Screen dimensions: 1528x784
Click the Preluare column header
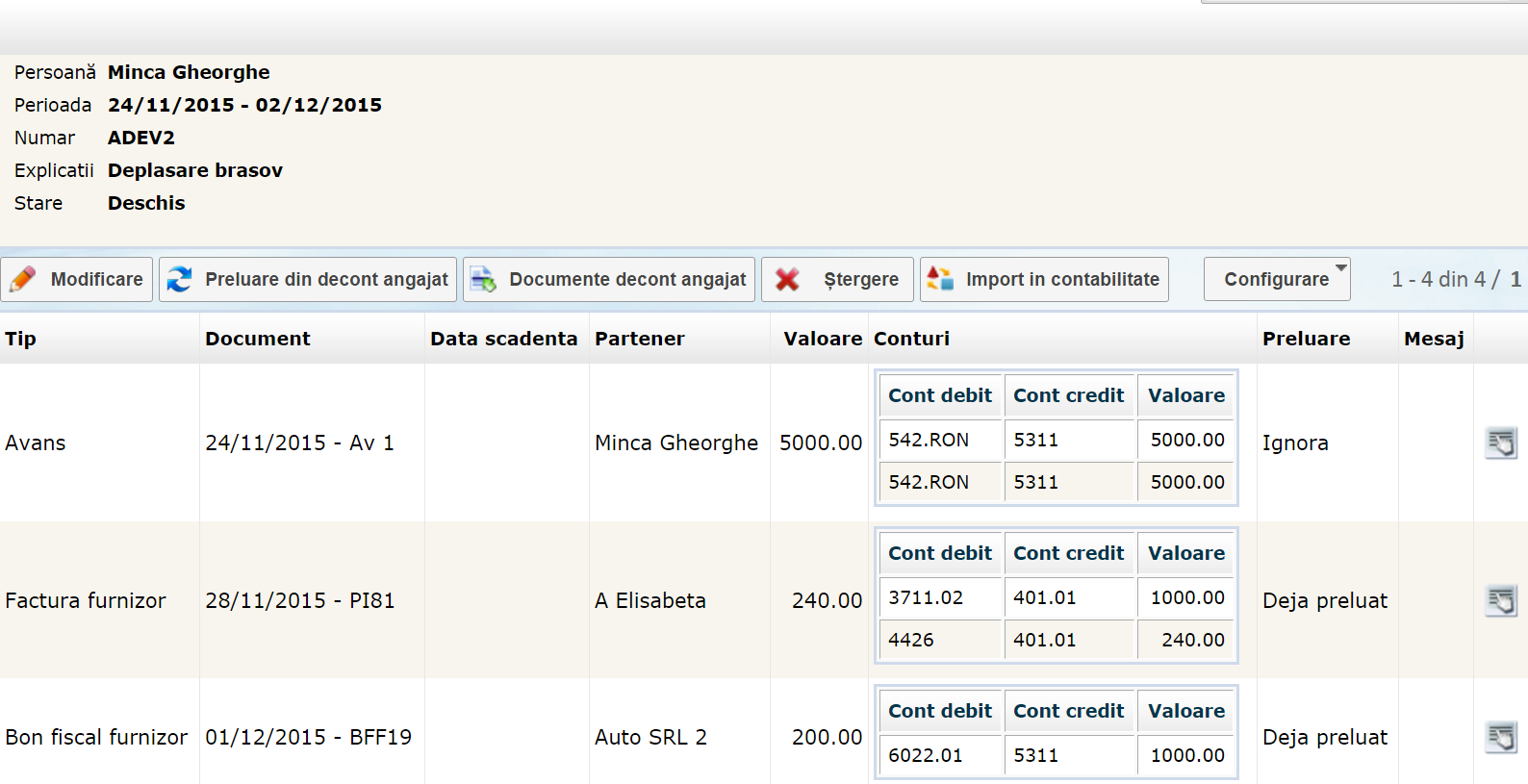pos(1306,339)
